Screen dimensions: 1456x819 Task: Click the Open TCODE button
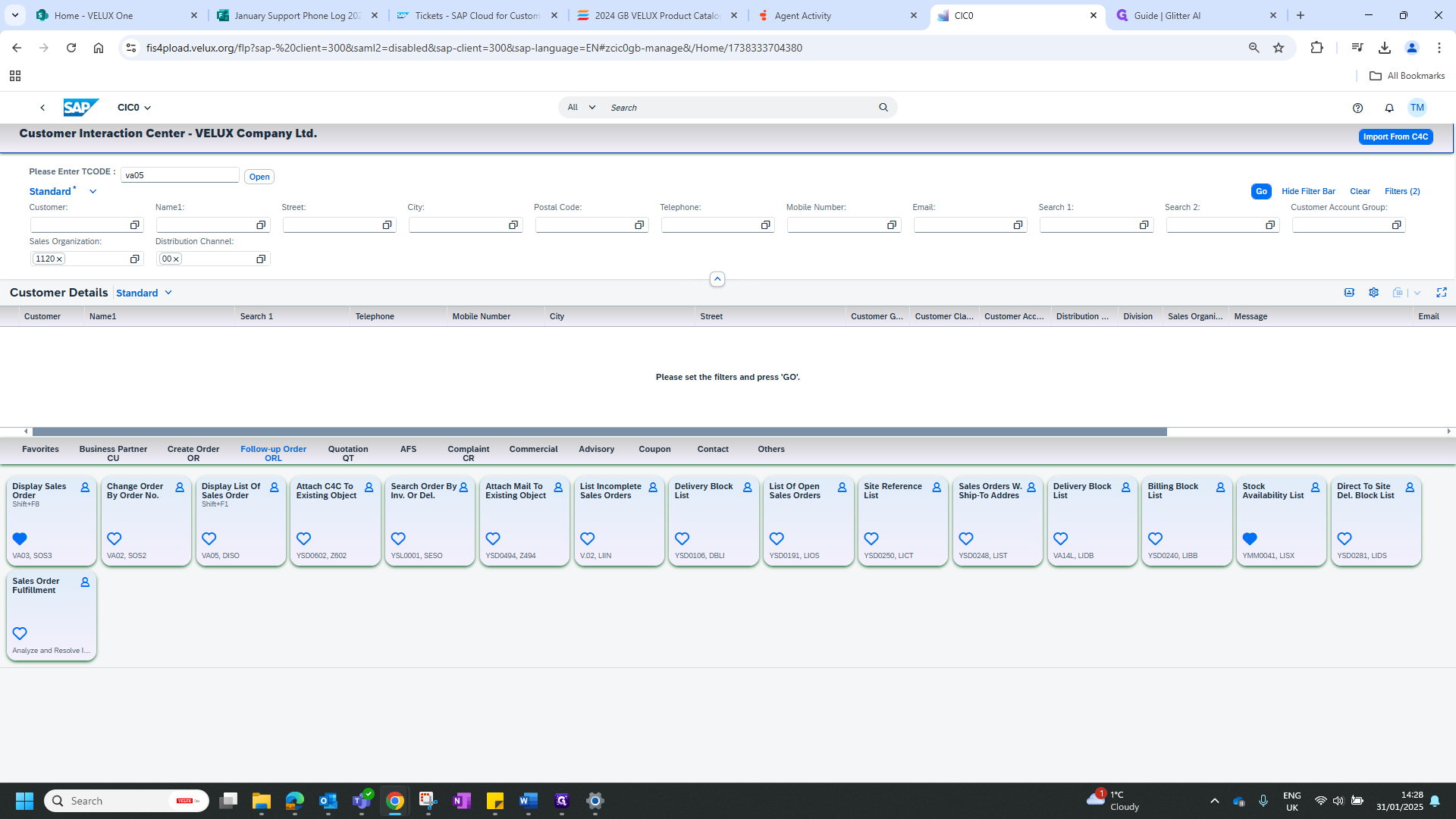[x=259, y=177]
